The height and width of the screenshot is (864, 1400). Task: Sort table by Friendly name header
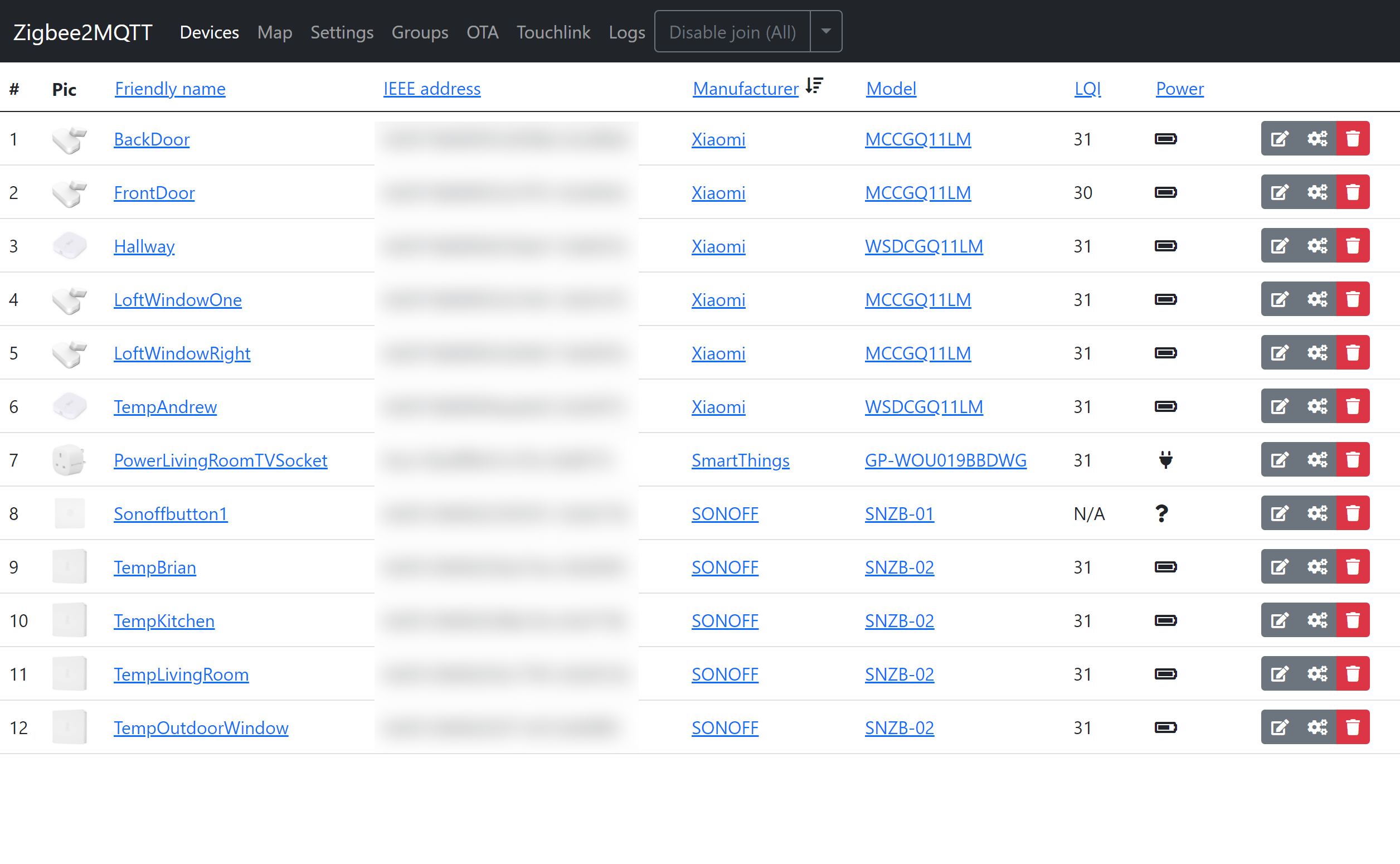click(x=170, y=89)
